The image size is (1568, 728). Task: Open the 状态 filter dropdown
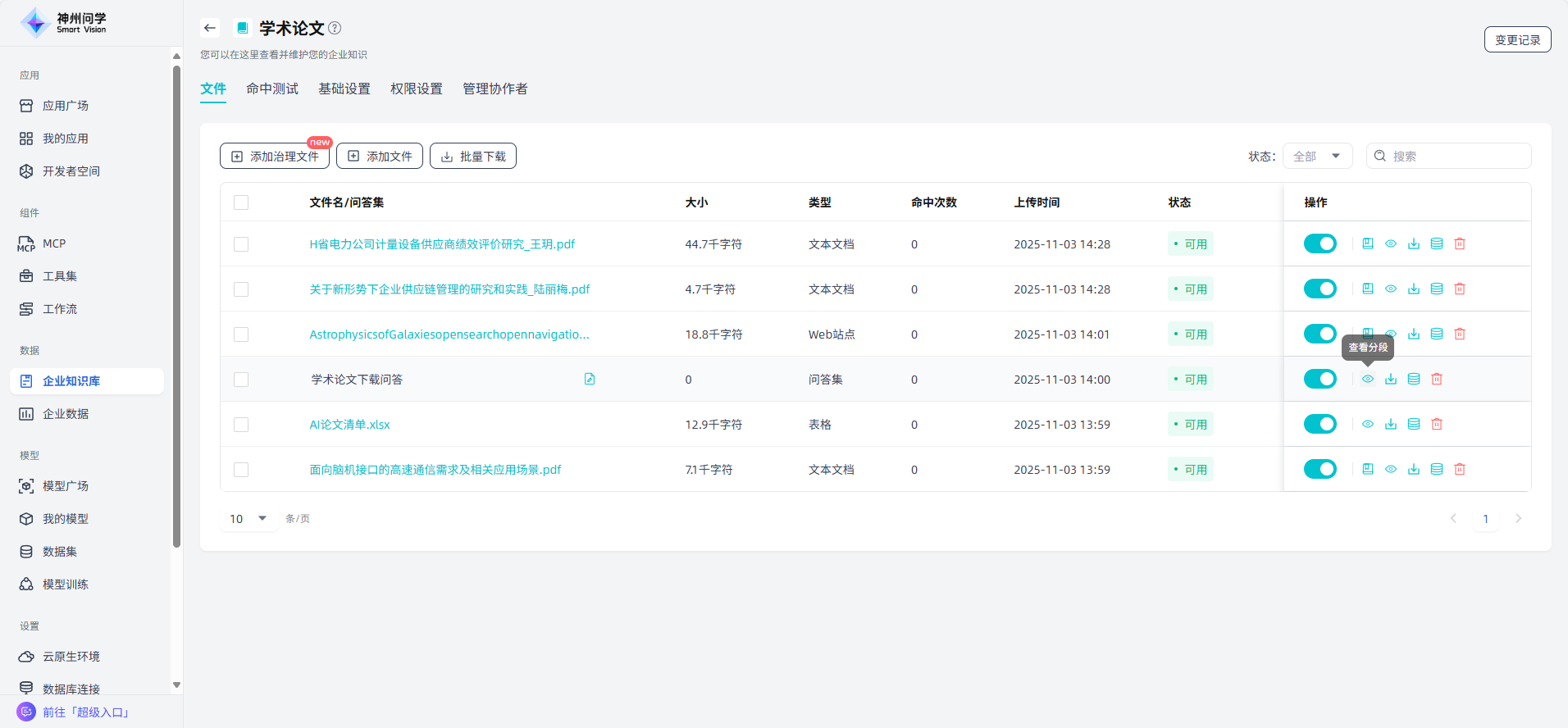click(1316, 156)
